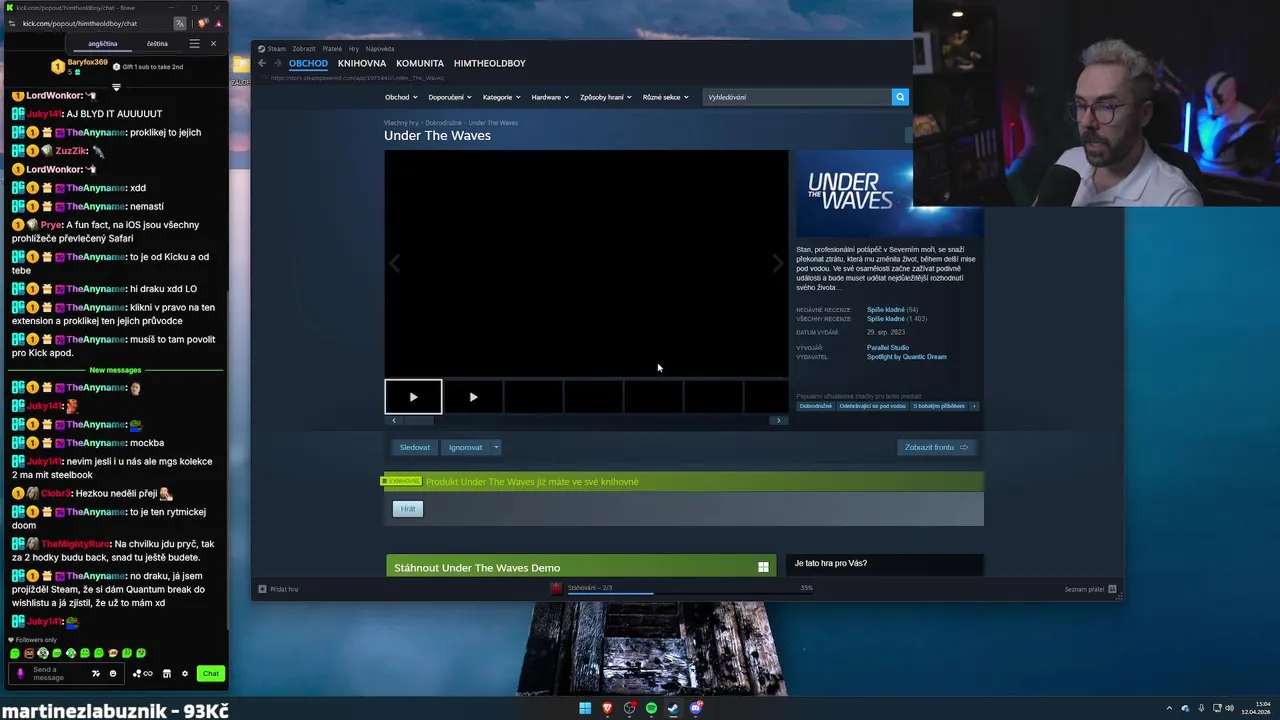
Task: Open the KOMUNITA tab
Action: click(420, 63)
